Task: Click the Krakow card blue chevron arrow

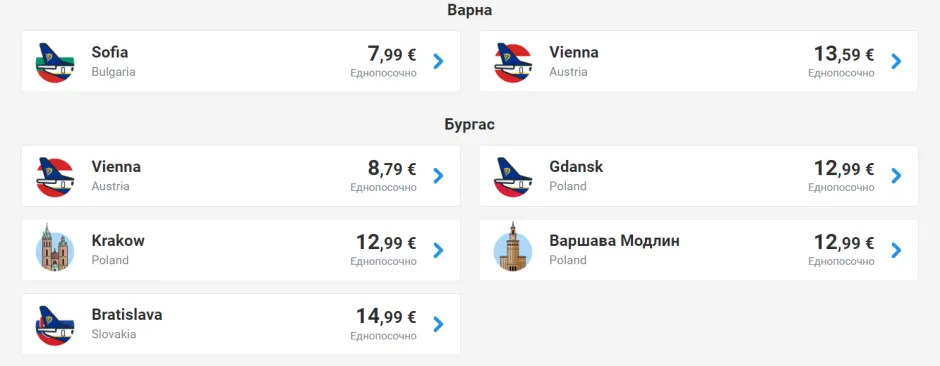Action: 438,250
